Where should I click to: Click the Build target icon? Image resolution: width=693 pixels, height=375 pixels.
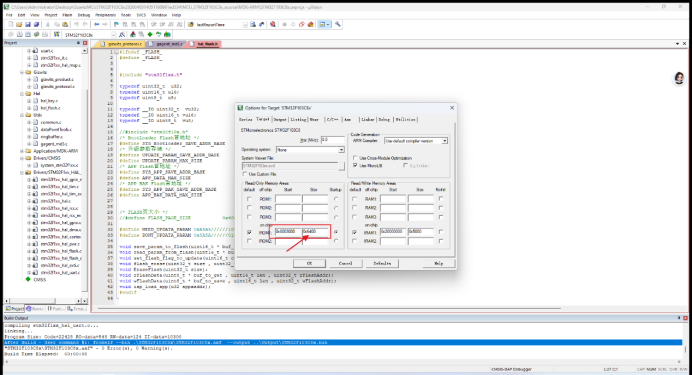[x=19, y=34]
